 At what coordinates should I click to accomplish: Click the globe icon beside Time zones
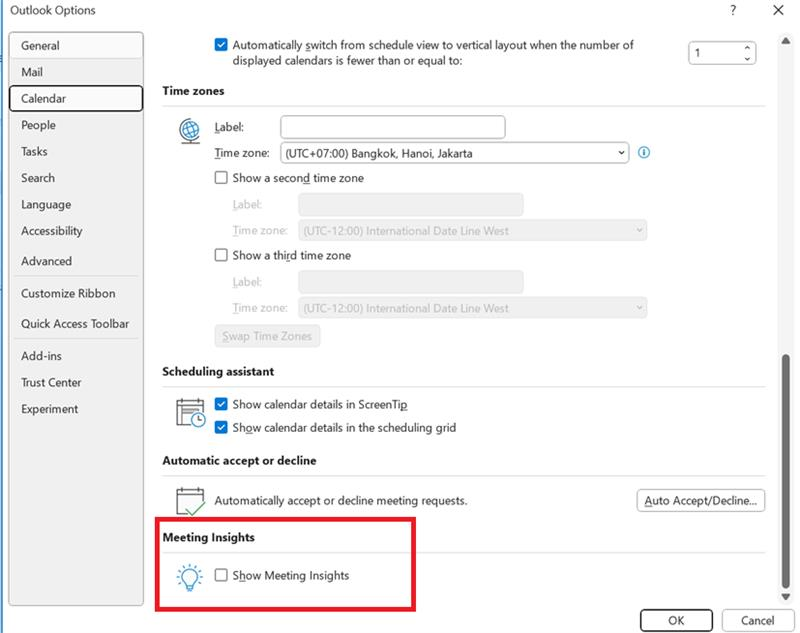click(190, 131)
